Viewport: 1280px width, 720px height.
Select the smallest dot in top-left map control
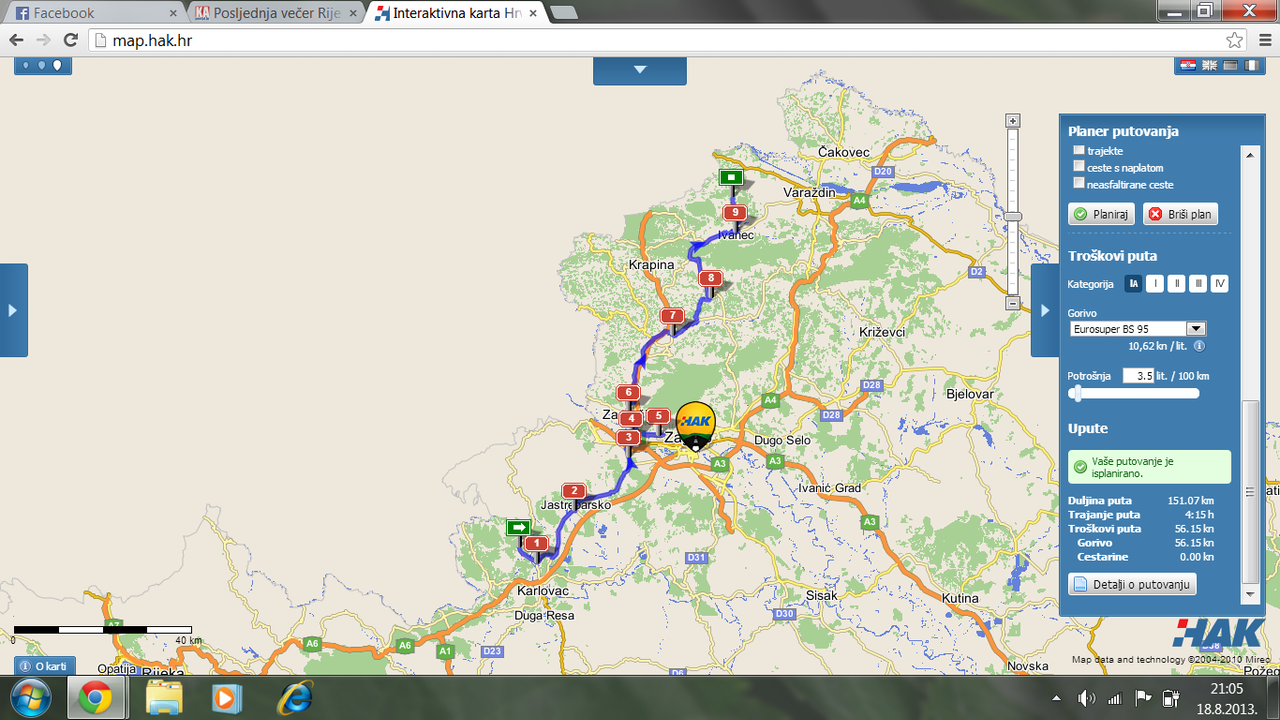26,65
